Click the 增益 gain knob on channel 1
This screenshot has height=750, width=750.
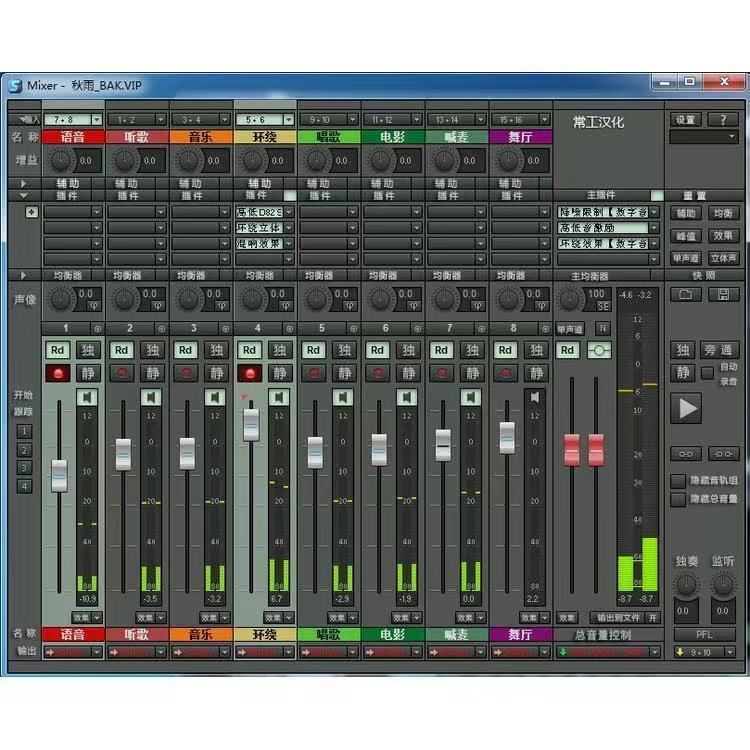point(61,160)
